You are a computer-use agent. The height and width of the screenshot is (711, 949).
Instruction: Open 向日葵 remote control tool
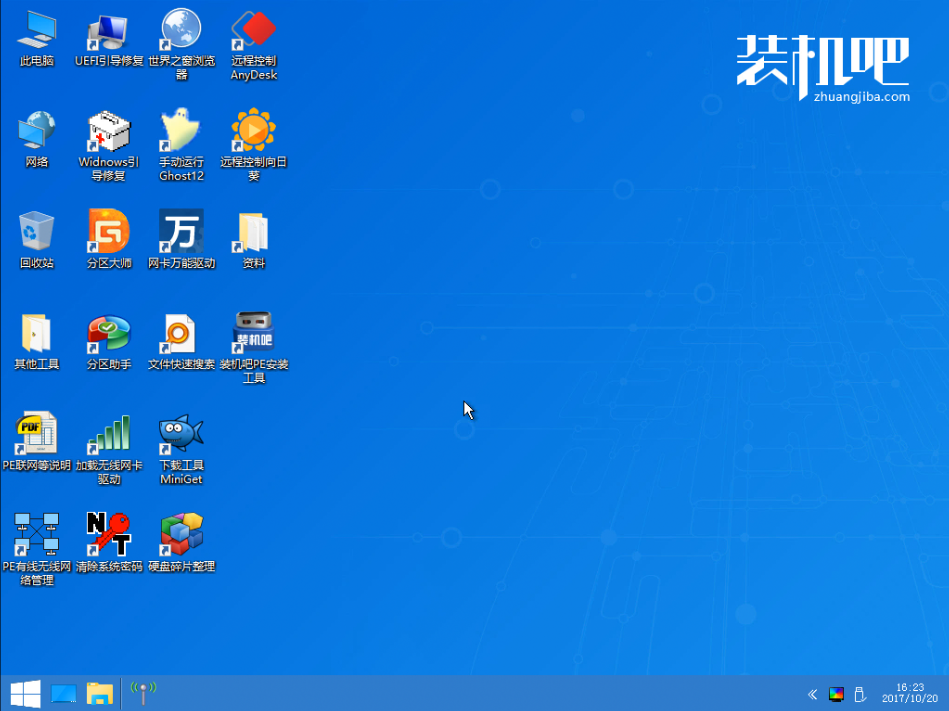(253, 130)
